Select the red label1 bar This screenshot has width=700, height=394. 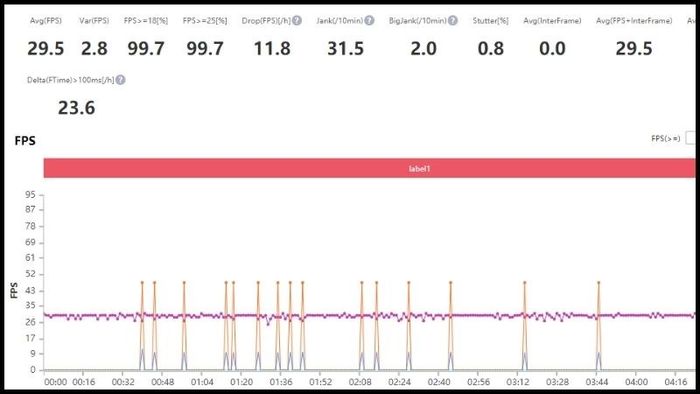pos(369,168)
